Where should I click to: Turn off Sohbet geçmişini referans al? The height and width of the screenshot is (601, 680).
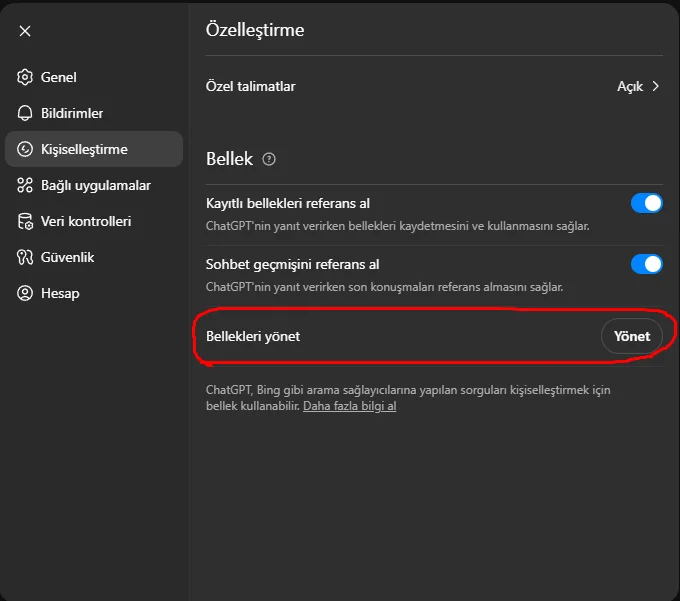click(x=646, y=264)
